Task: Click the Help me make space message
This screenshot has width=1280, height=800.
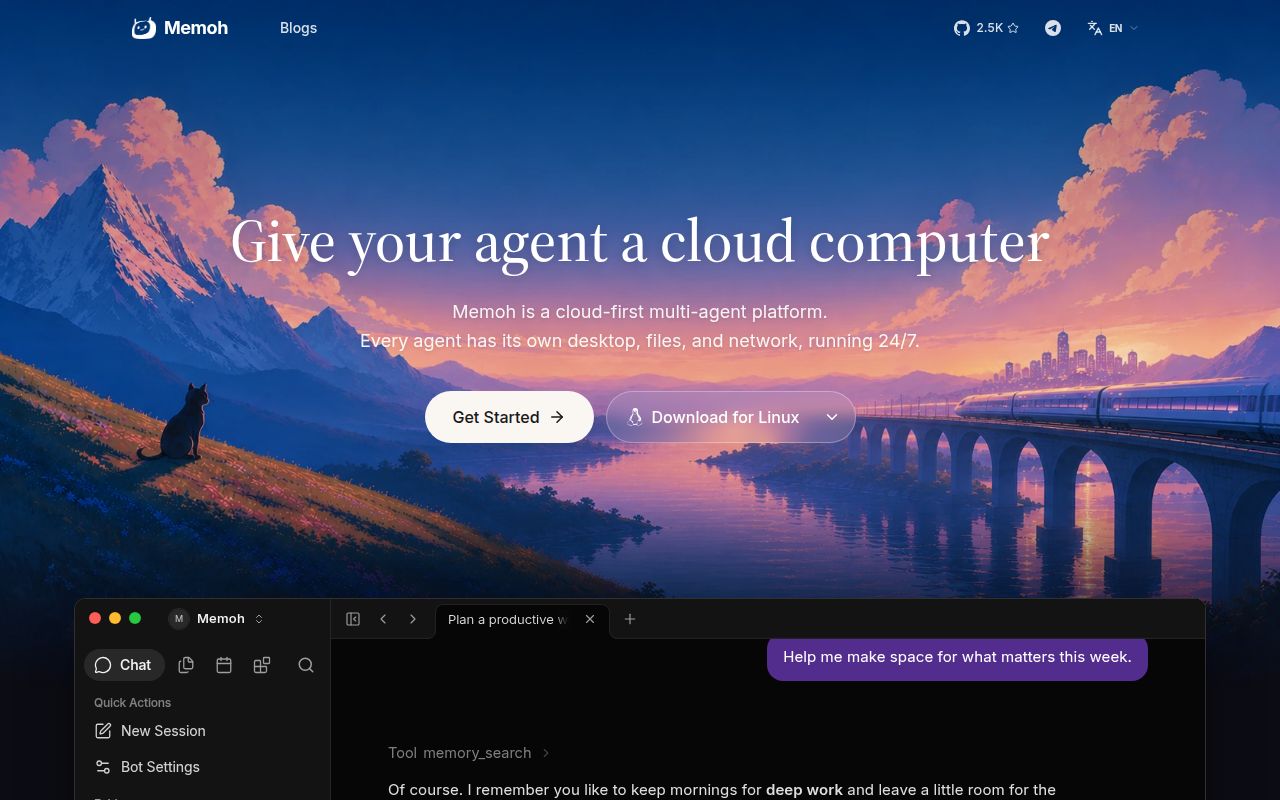Action: (x=957, y=657)
